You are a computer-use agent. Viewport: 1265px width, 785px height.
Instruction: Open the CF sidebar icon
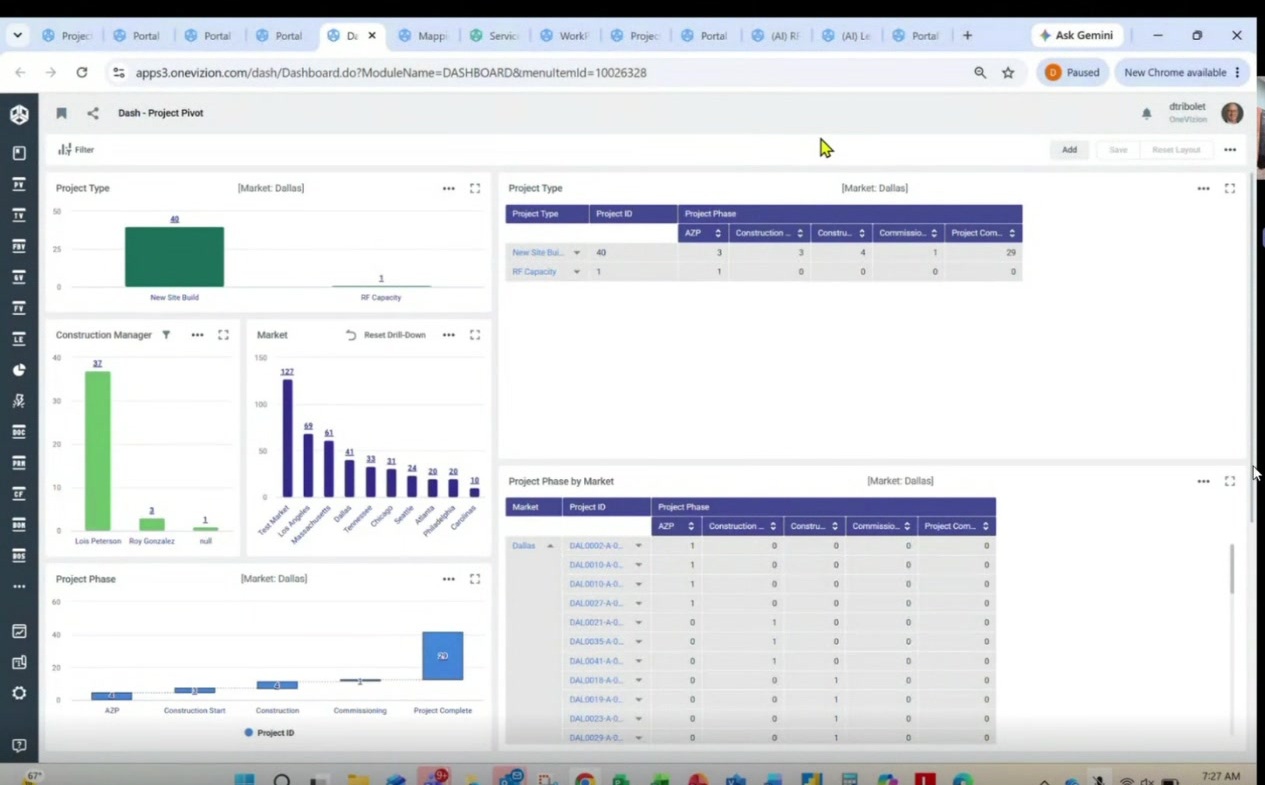coord(19,494)
